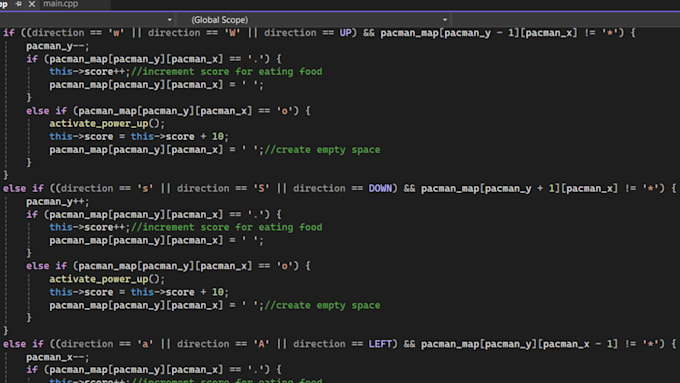This screenshot has height=383, width=680.
Task: Place cursor on the pacman_x-- line
Action: (x=57, y=357)
